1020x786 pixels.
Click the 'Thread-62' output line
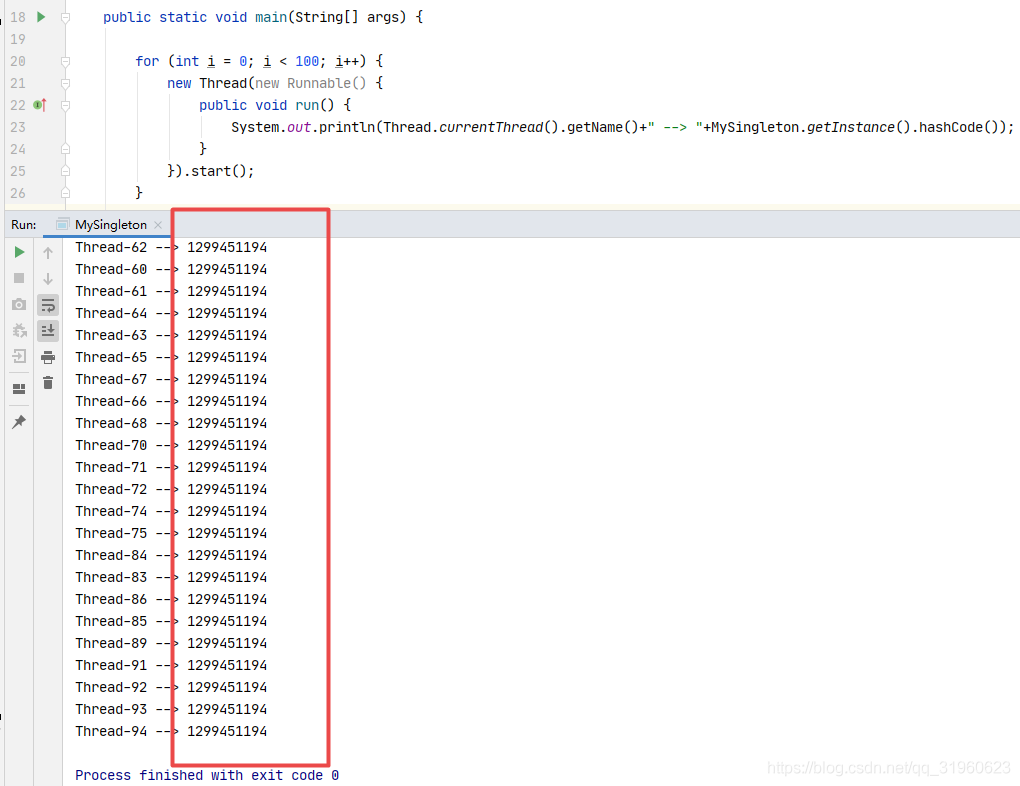(171, 247)
